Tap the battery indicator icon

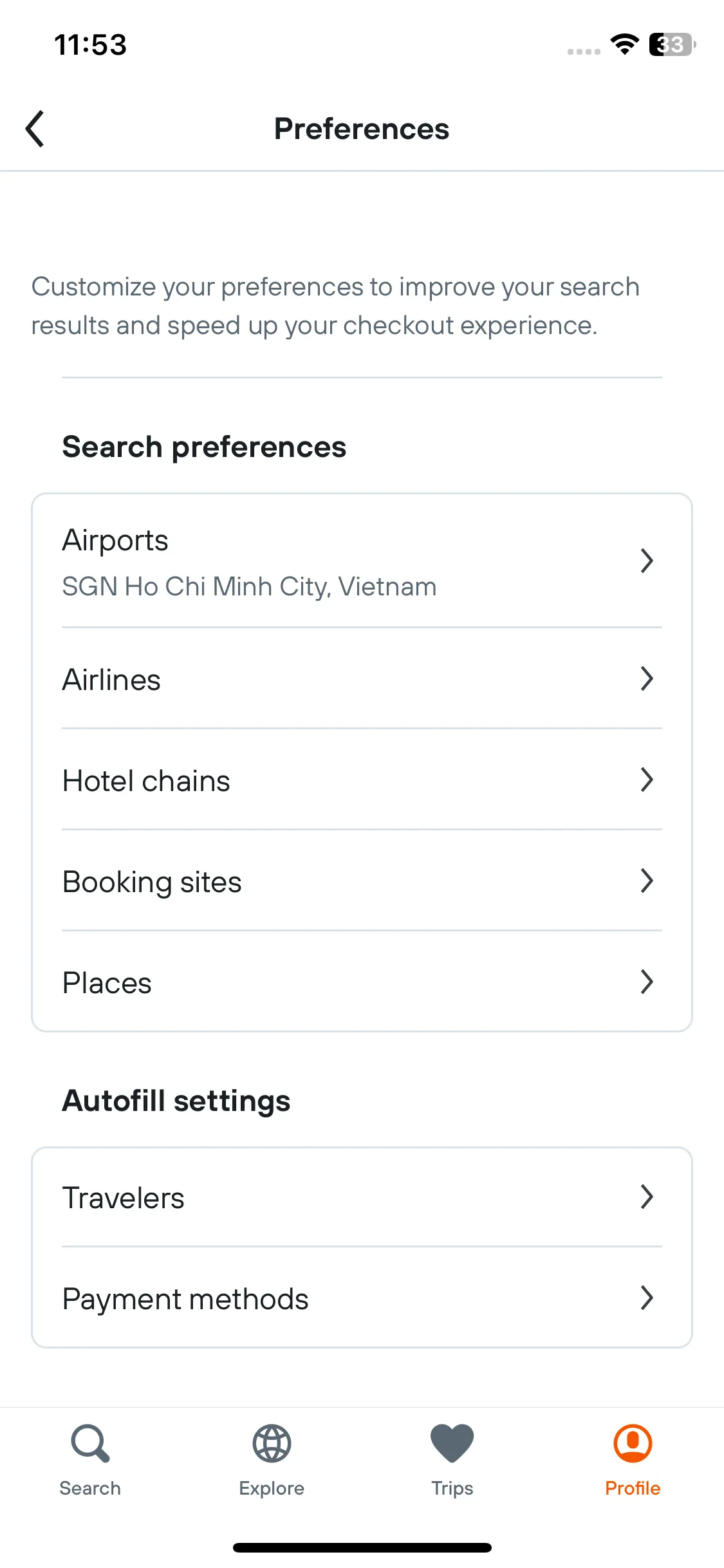pyautogui.click(x=673, y=44)
